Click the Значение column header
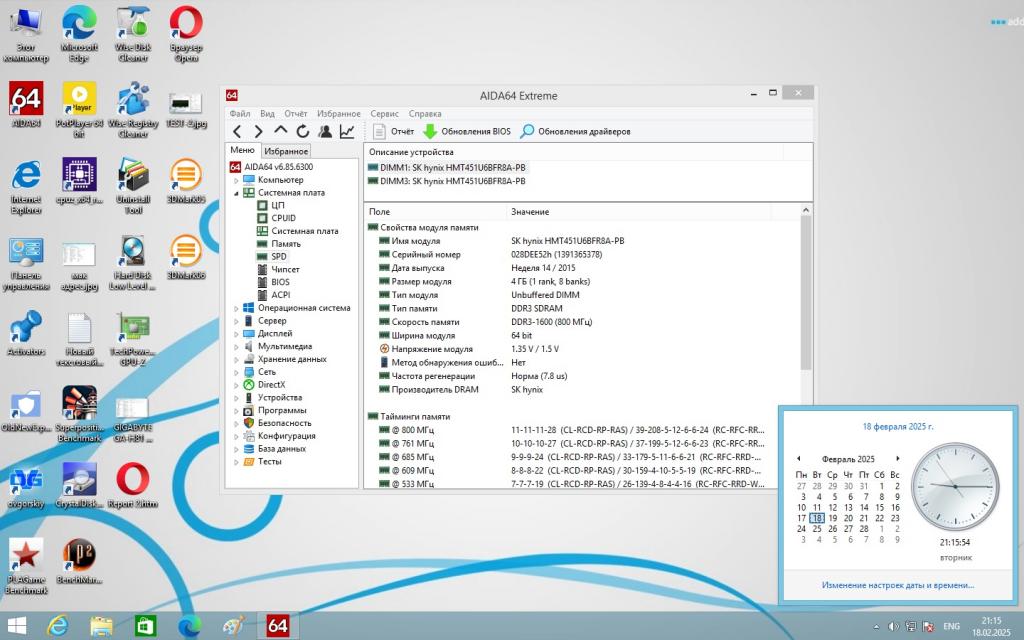 (639, 212)
